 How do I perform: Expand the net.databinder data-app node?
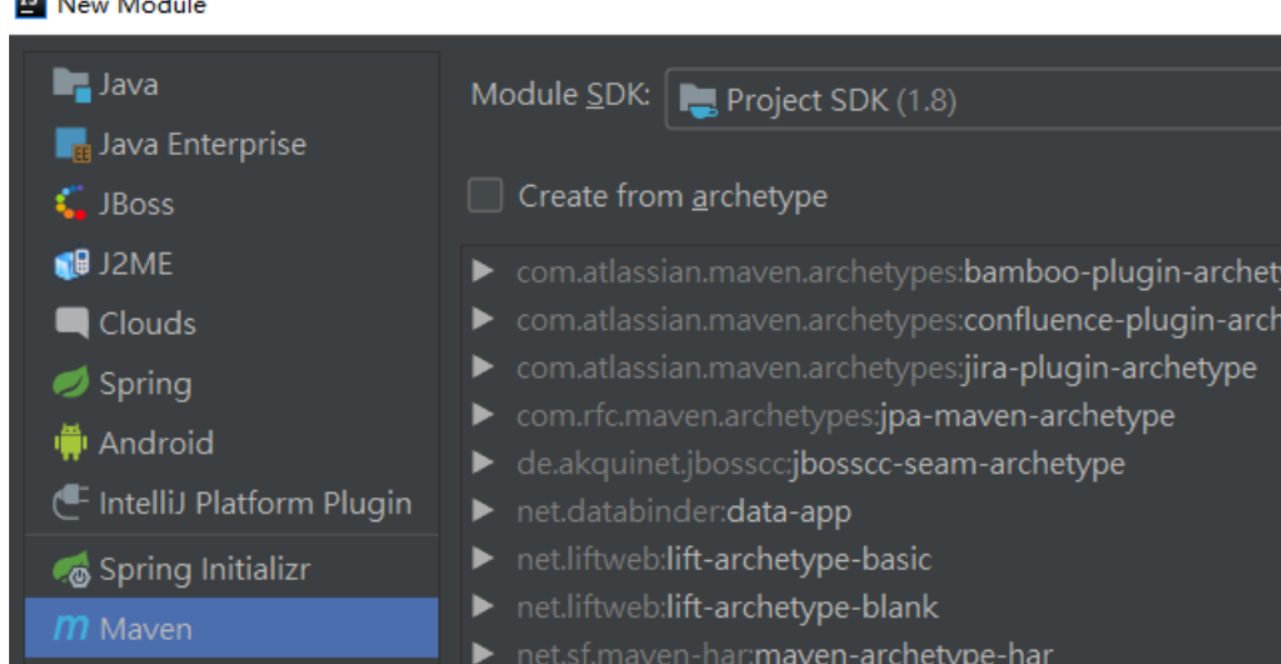(484, 512)
